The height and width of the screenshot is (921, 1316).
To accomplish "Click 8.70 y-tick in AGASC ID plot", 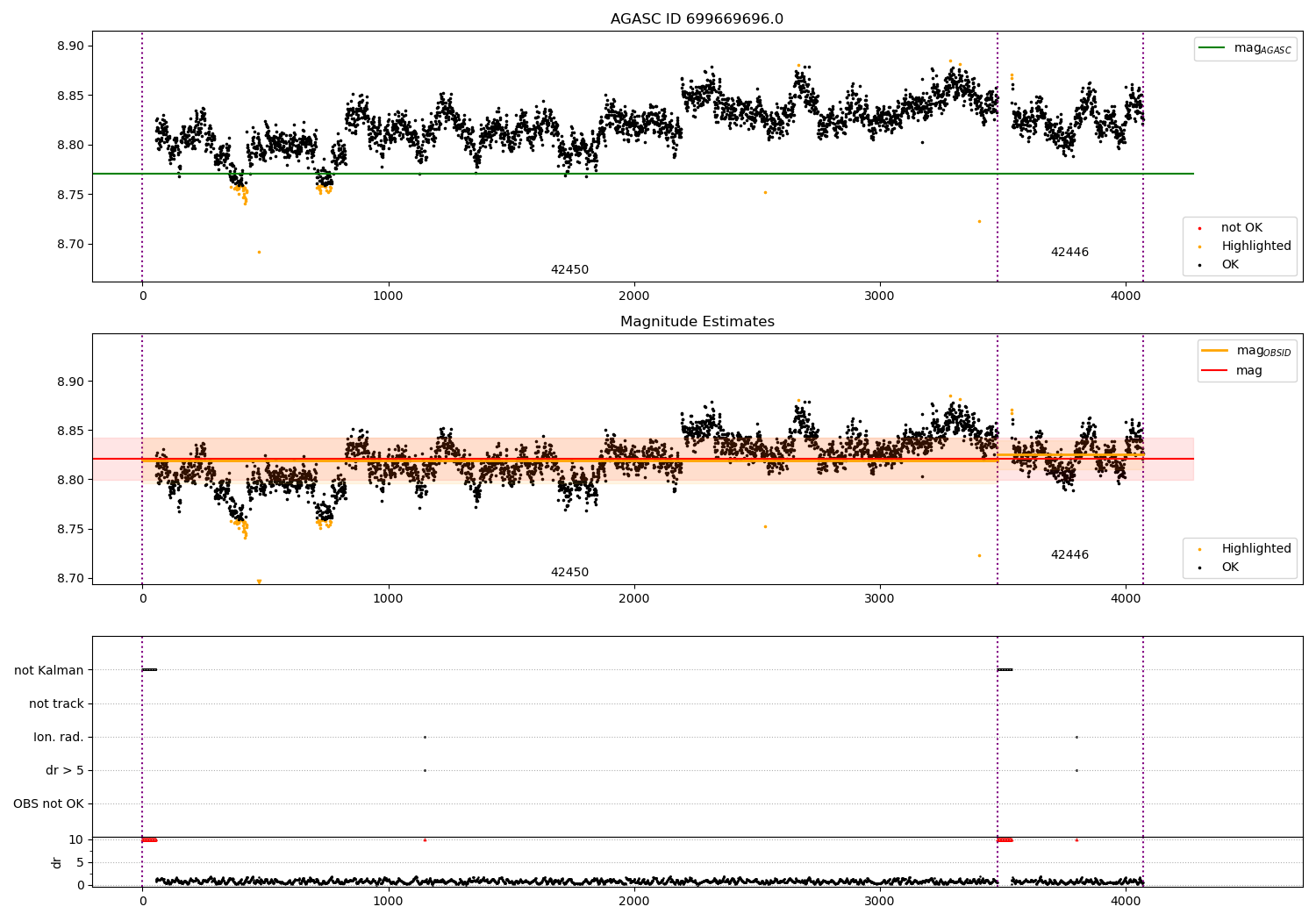I will pos(69,245).
